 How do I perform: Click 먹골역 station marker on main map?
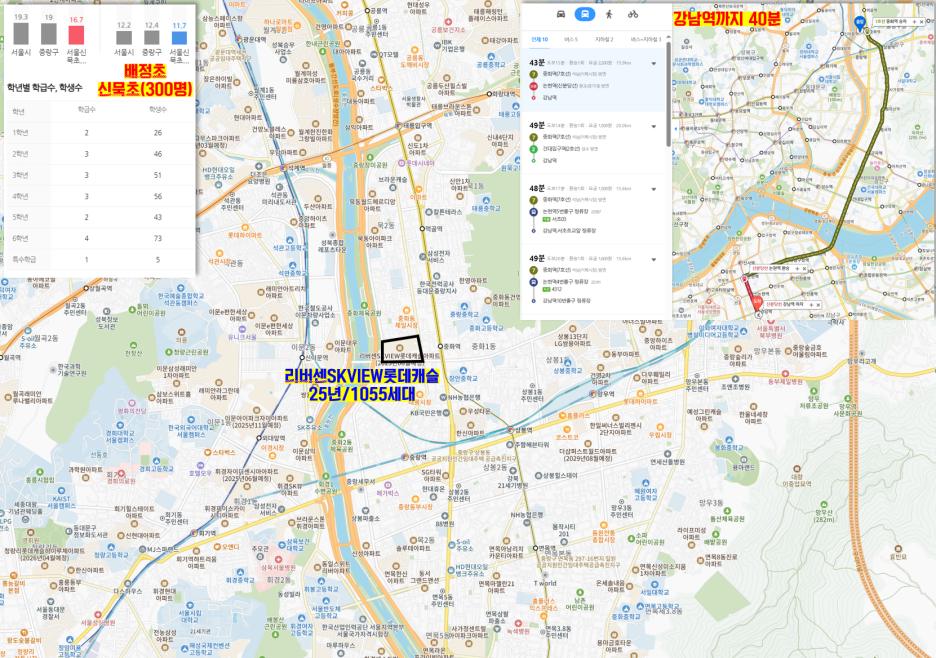(x=423, y=228)
